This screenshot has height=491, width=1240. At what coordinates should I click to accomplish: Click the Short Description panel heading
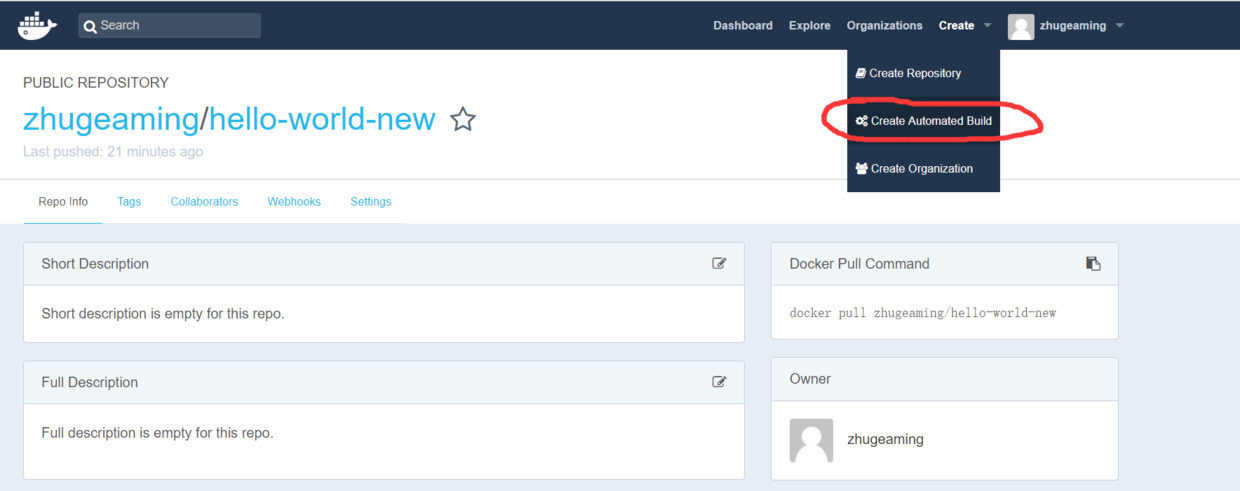click(95, 264)
